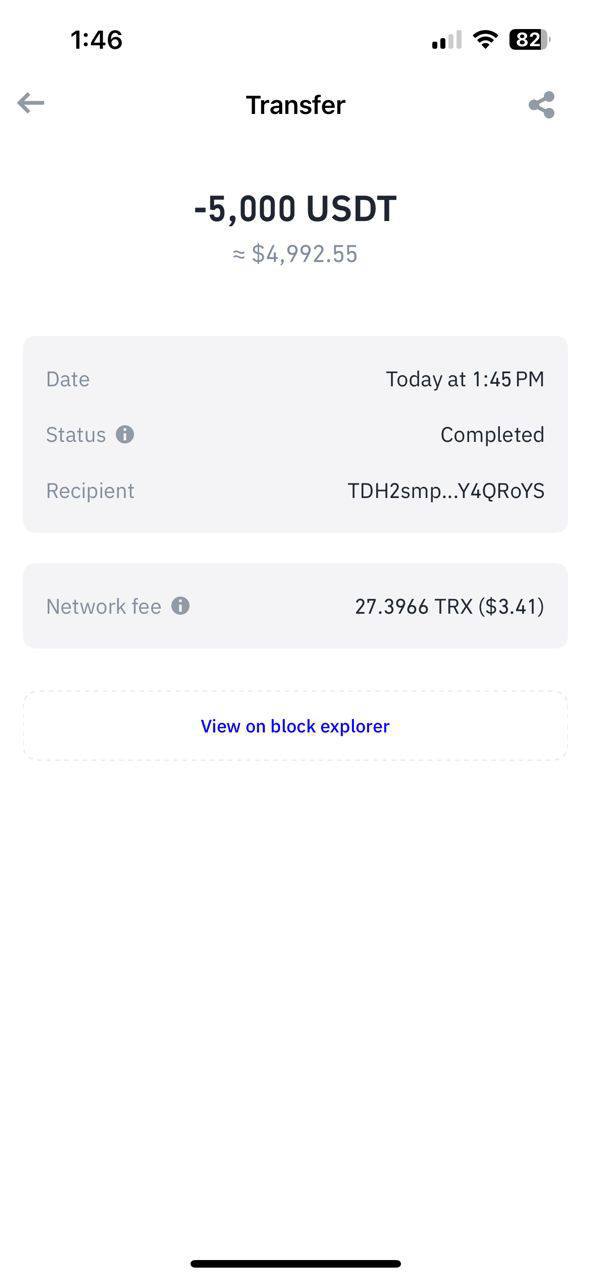This screenshot has width=591, height=1280.
Task: Tap the Status info icon
Action: pyautogui.click(x=125, y=435)
